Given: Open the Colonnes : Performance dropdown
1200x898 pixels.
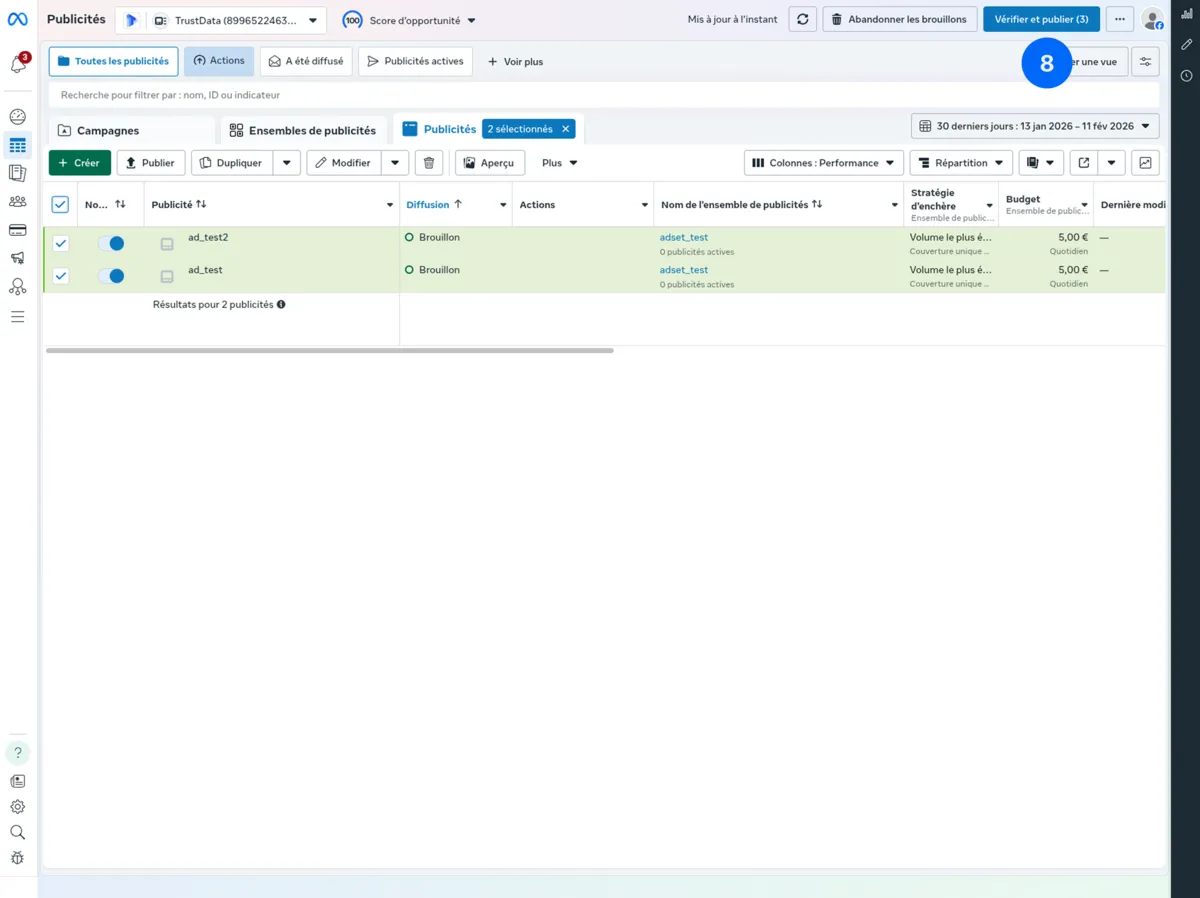Looking at the screenshot, I should (823, 162).
